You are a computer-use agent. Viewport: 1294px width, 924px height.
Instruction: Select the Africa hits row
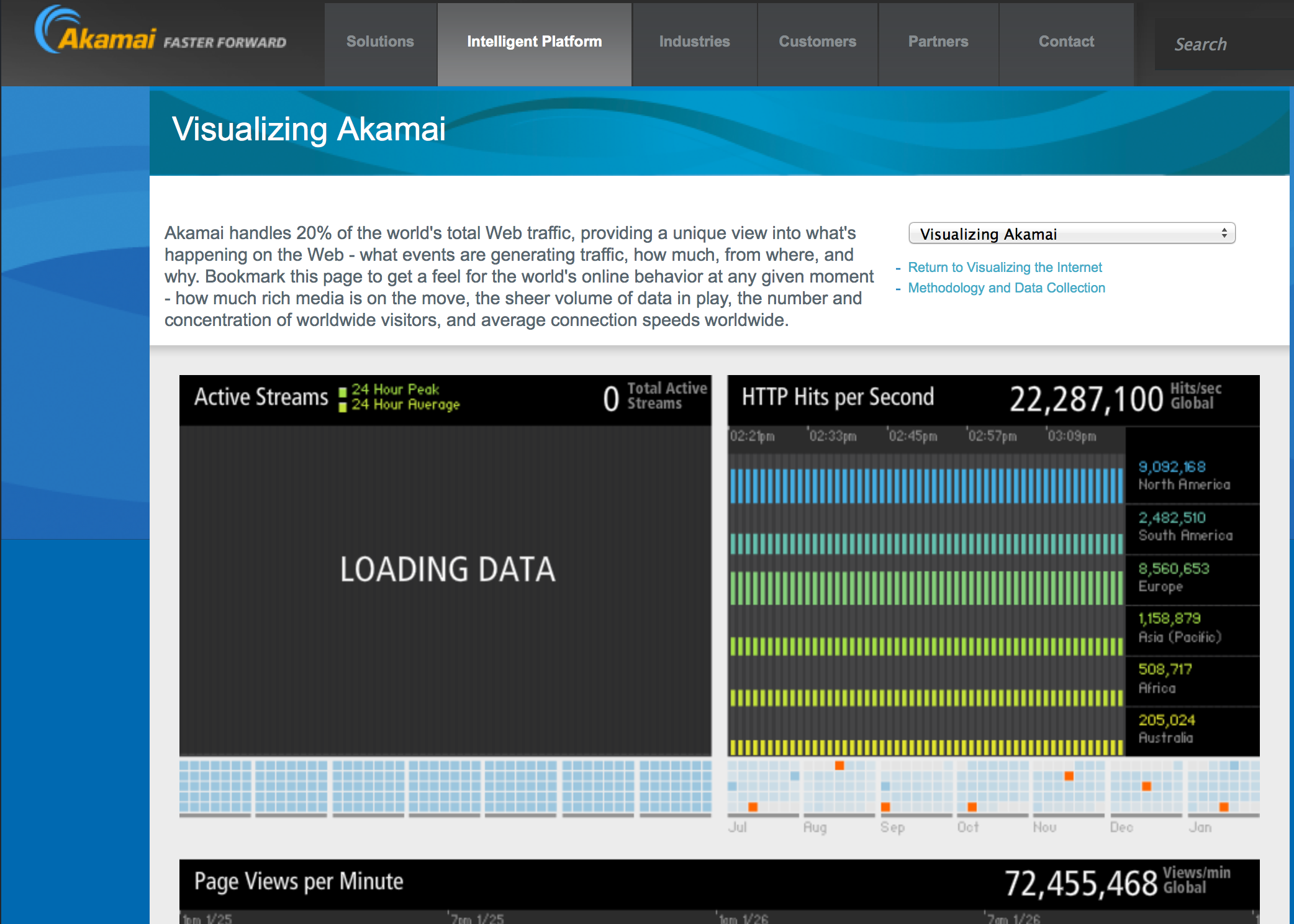[x=993, y=682]
